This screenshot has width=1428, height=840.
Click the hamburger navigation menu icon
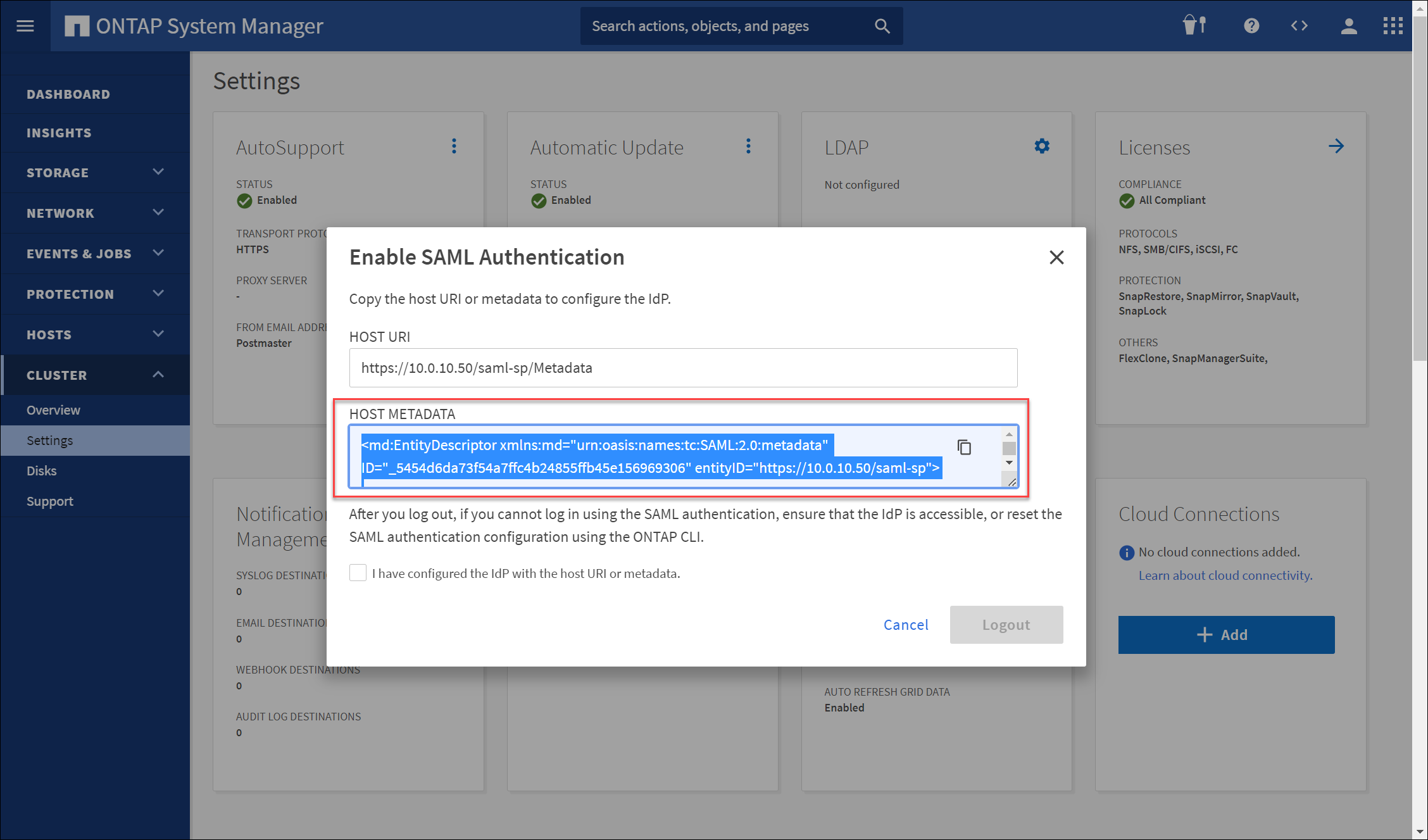point(25,26)
